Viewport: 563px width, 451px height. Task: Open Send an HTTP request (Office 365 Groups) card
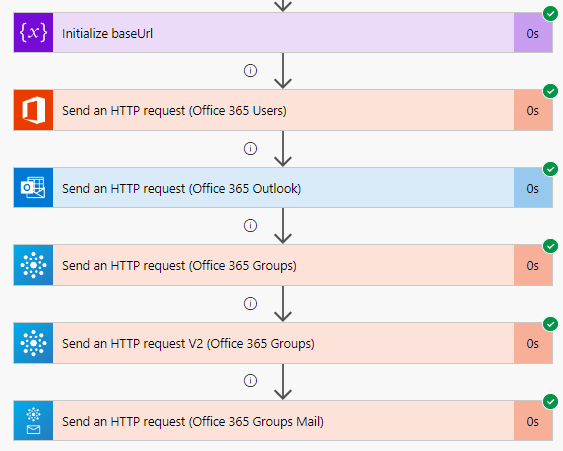point(283,265)
